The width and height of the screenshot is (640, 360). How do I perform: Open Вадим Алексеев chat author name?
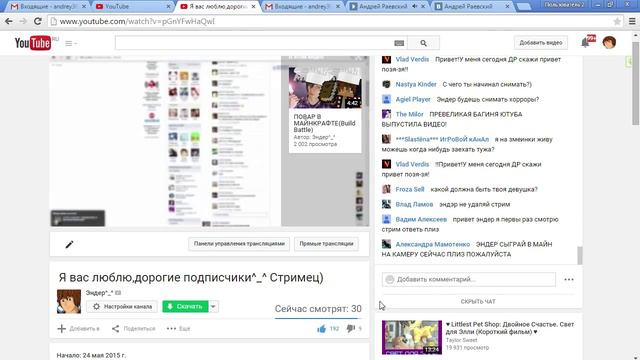pos(421,220)
